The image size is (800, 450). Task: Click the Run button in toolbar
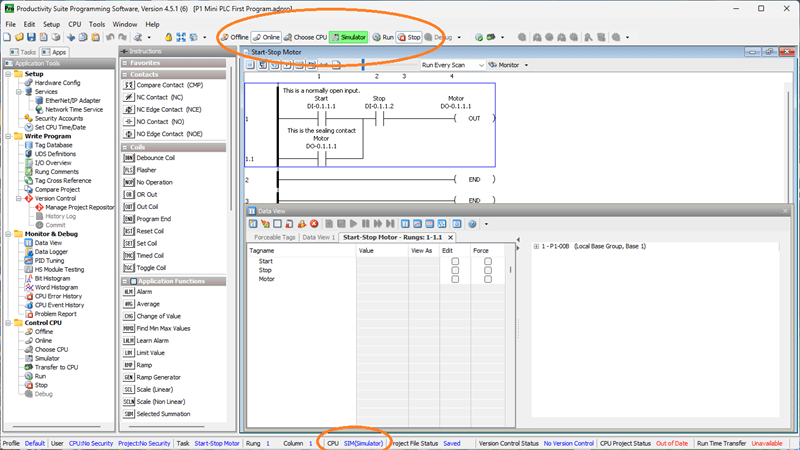pos(383,37)
